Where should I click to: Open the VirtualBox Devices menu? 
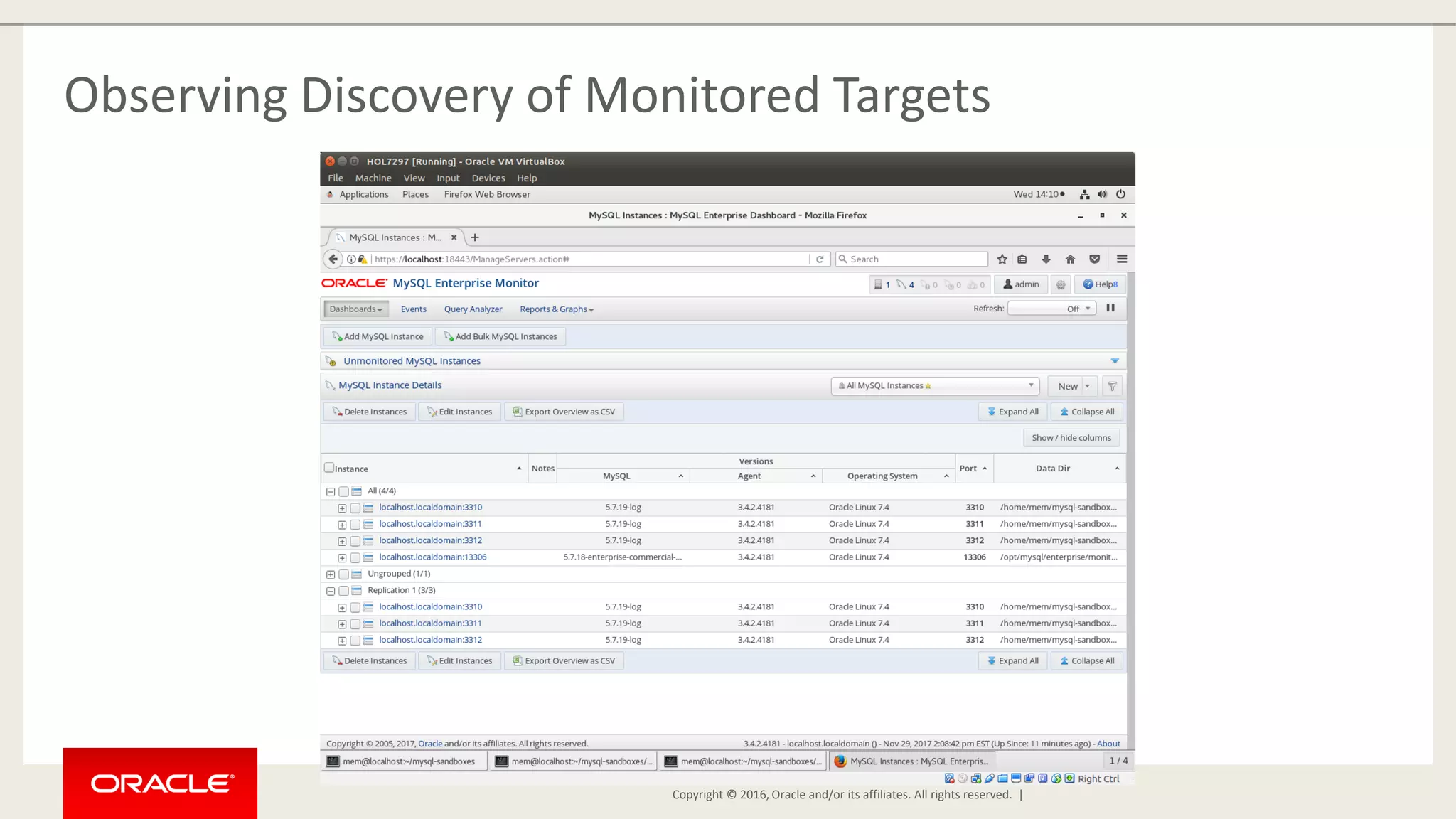pos(488,178)
